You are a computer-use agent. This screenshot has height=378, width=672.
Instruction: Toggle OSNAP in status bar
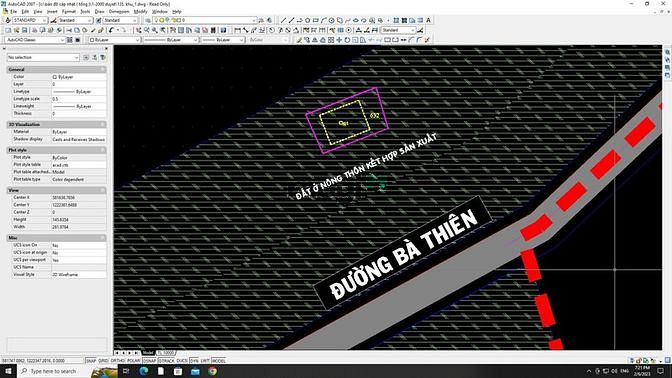tap(150, 361)
